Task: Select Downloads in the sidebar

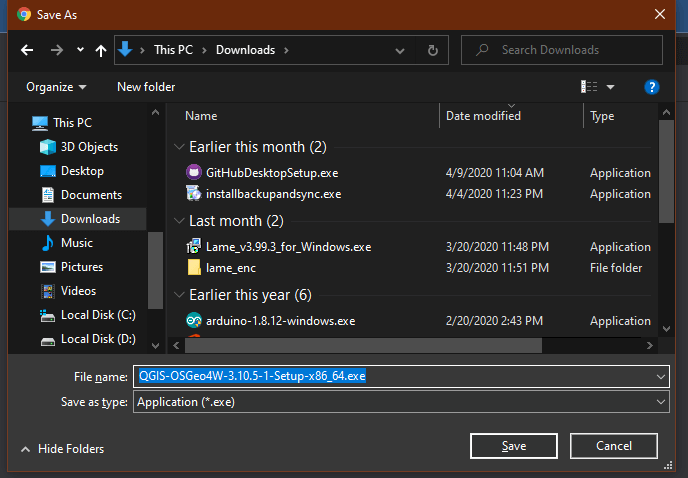Action: (x=78, y=219)
